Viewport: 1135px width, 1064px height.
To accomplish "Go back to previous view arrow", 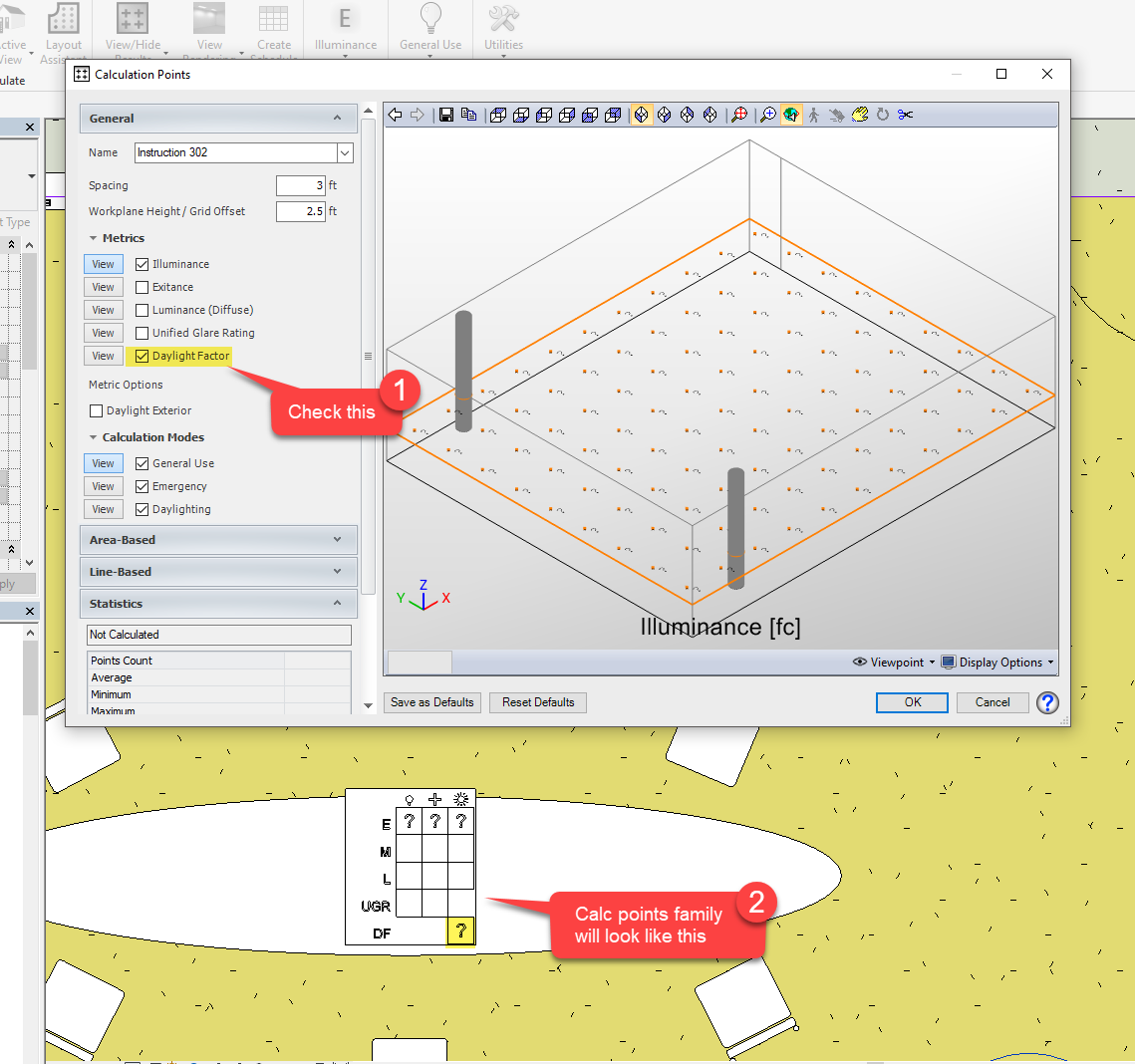I will [396, 115].
